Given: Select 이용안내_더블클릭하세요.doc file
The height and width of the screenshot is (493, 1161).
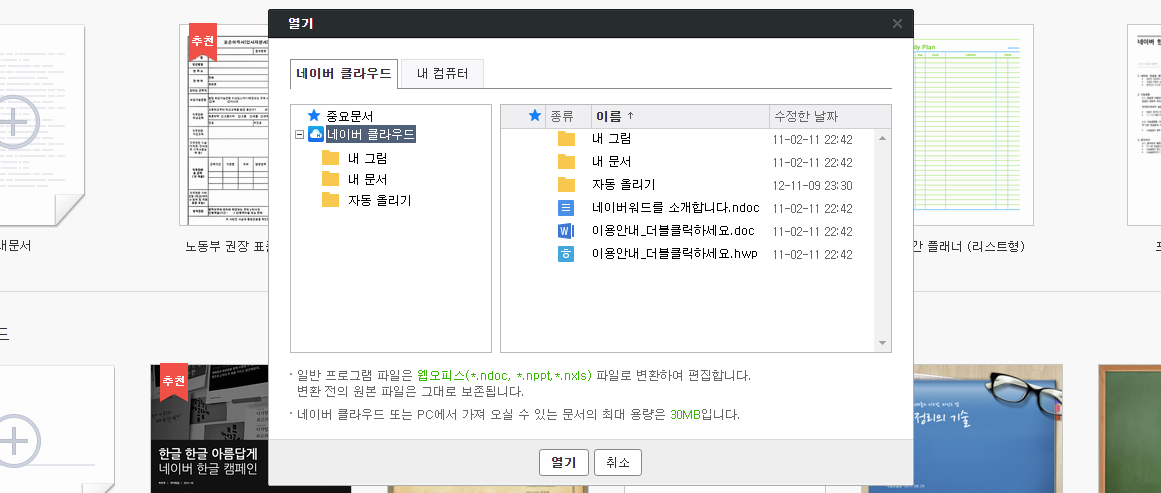Looking at the screenshot, I should 673,231.
